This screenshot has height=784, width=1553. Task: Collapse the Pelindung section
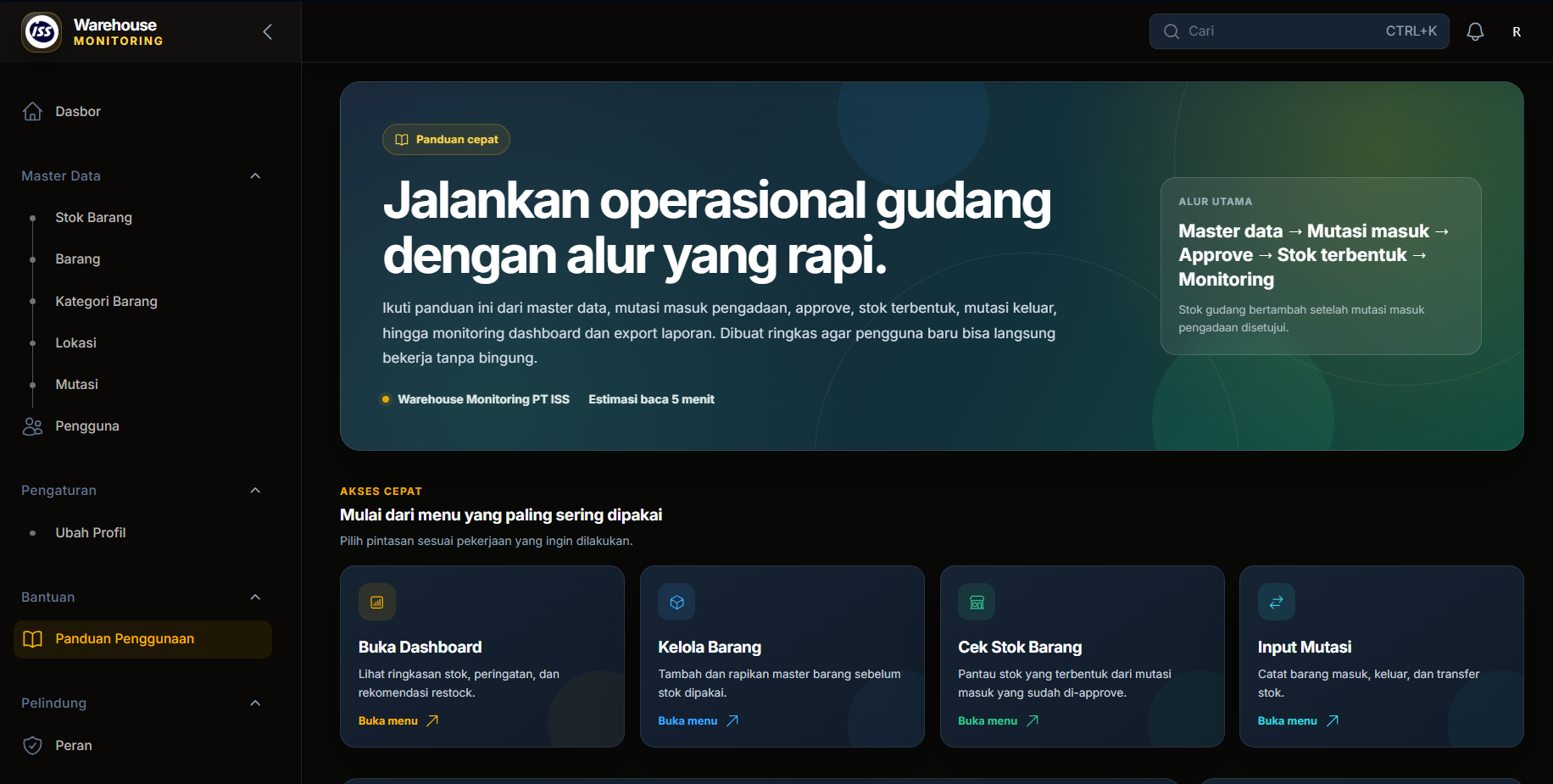[x=255, y=703]
